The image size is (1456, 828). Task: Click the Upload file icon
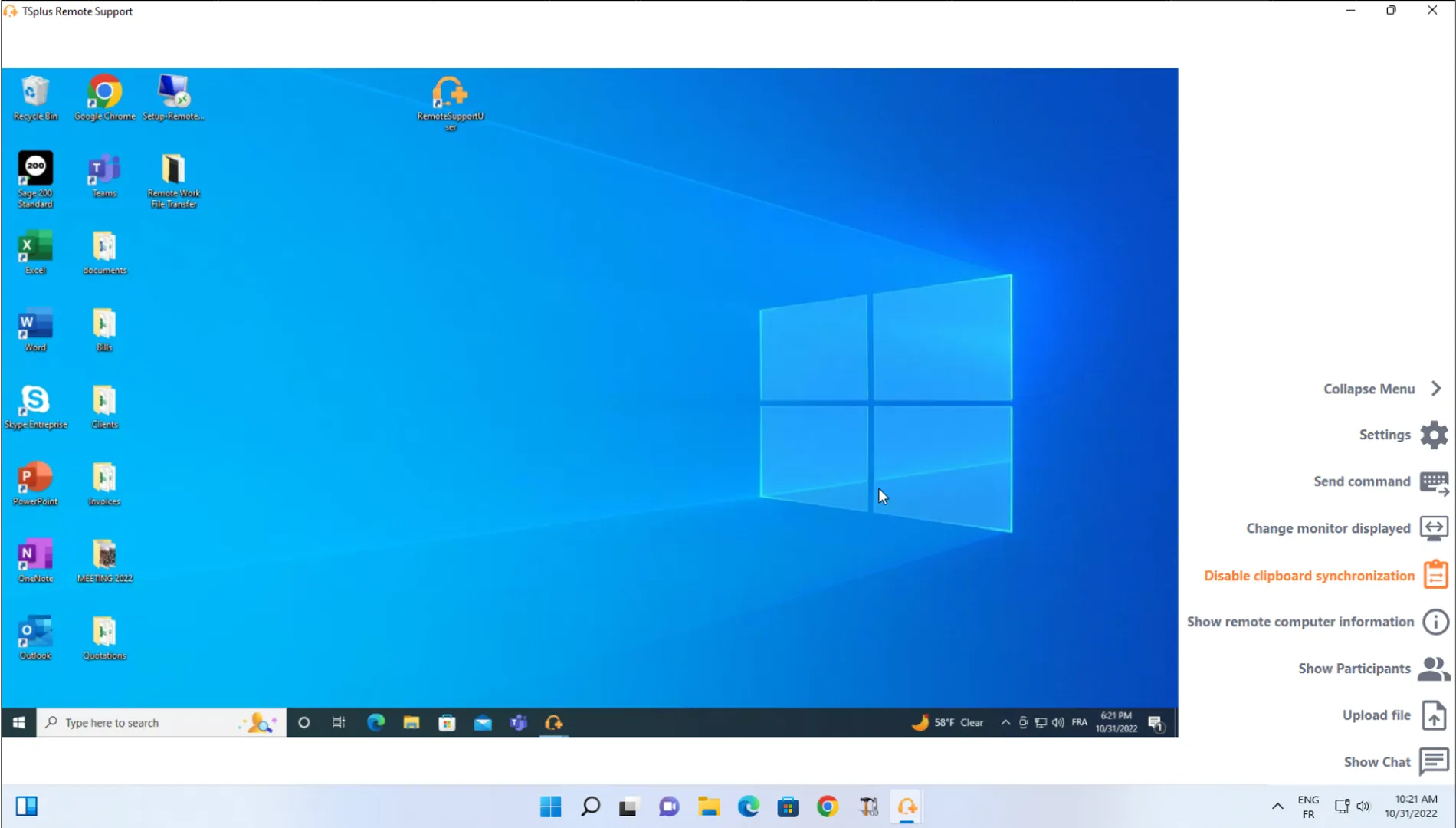[x=1433, y=715]
